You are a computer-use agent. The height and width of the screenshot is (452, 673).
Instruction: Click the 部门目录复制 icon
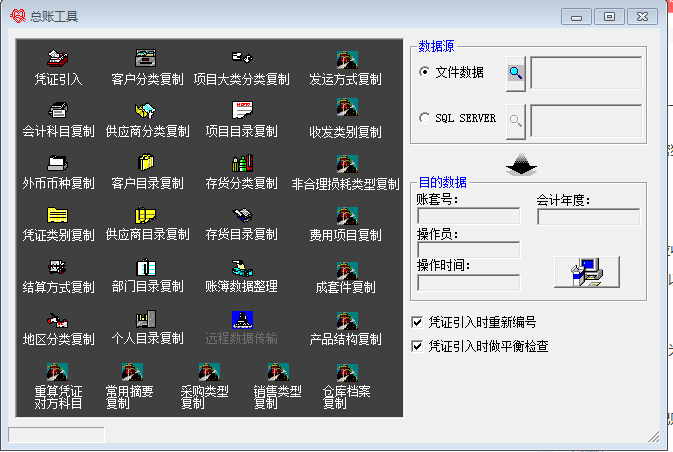[x=146, y=267]
